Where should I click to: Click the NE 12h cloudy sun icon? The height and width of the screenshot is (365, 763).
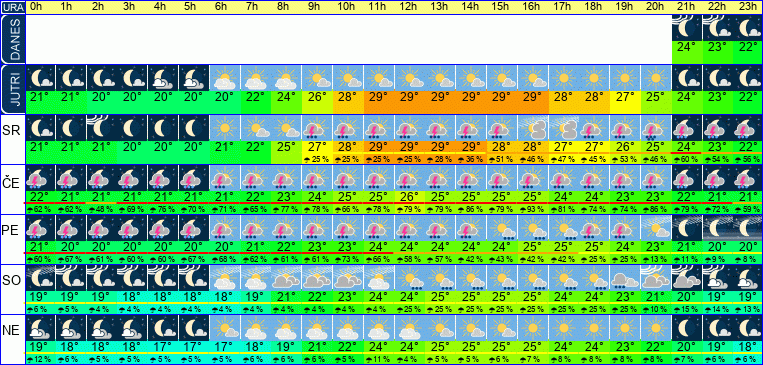[x=409, y=328]
